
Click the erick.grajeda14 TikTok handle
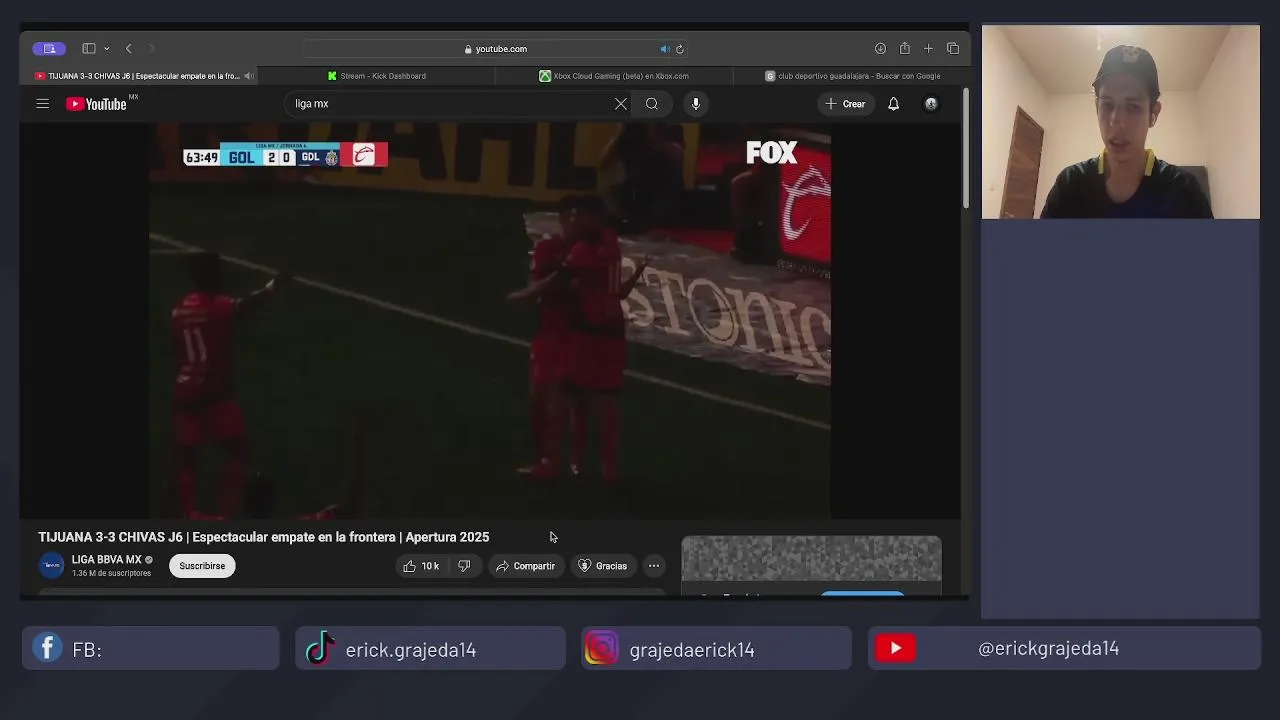point(411,650)
